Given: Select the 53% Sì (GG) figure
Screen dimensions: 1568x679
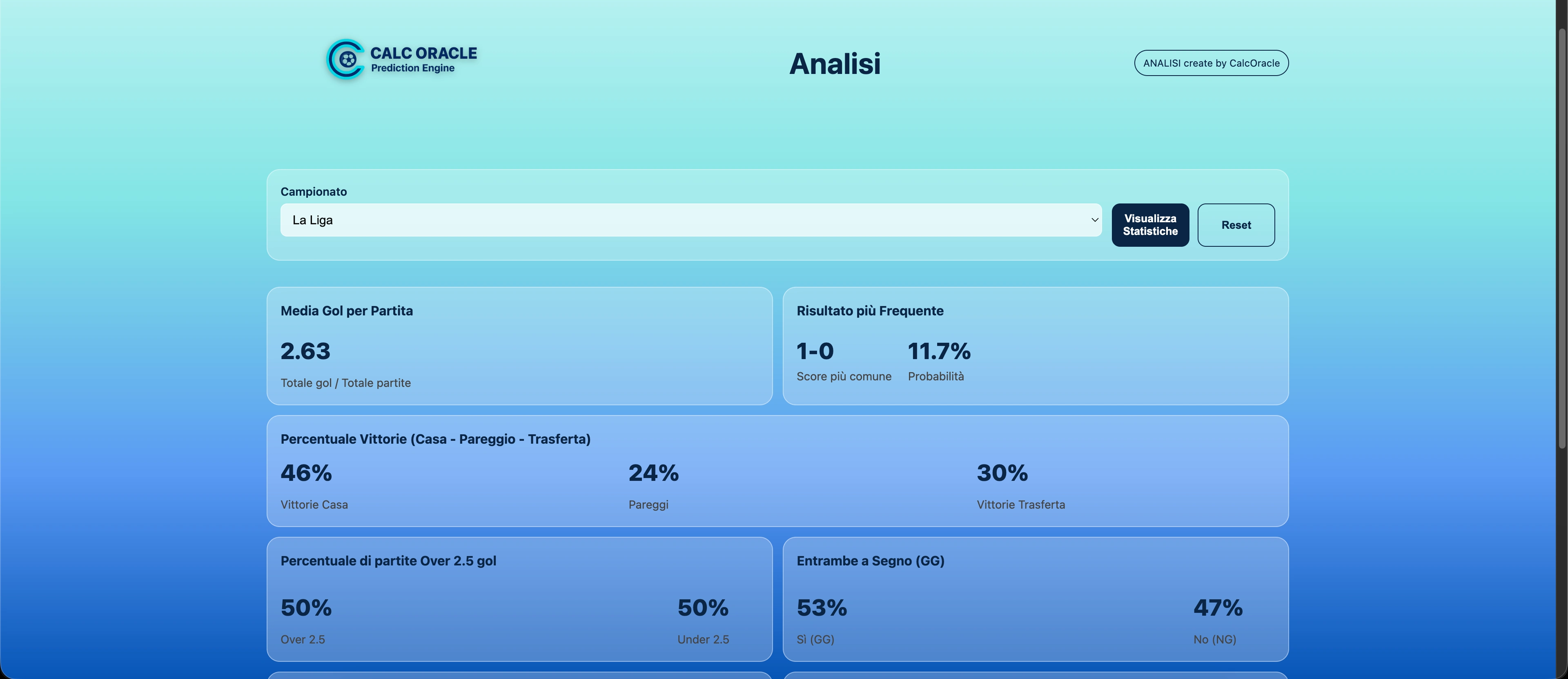Looking at the screenshot, I should pyautogui.click(x=822, y=608).
